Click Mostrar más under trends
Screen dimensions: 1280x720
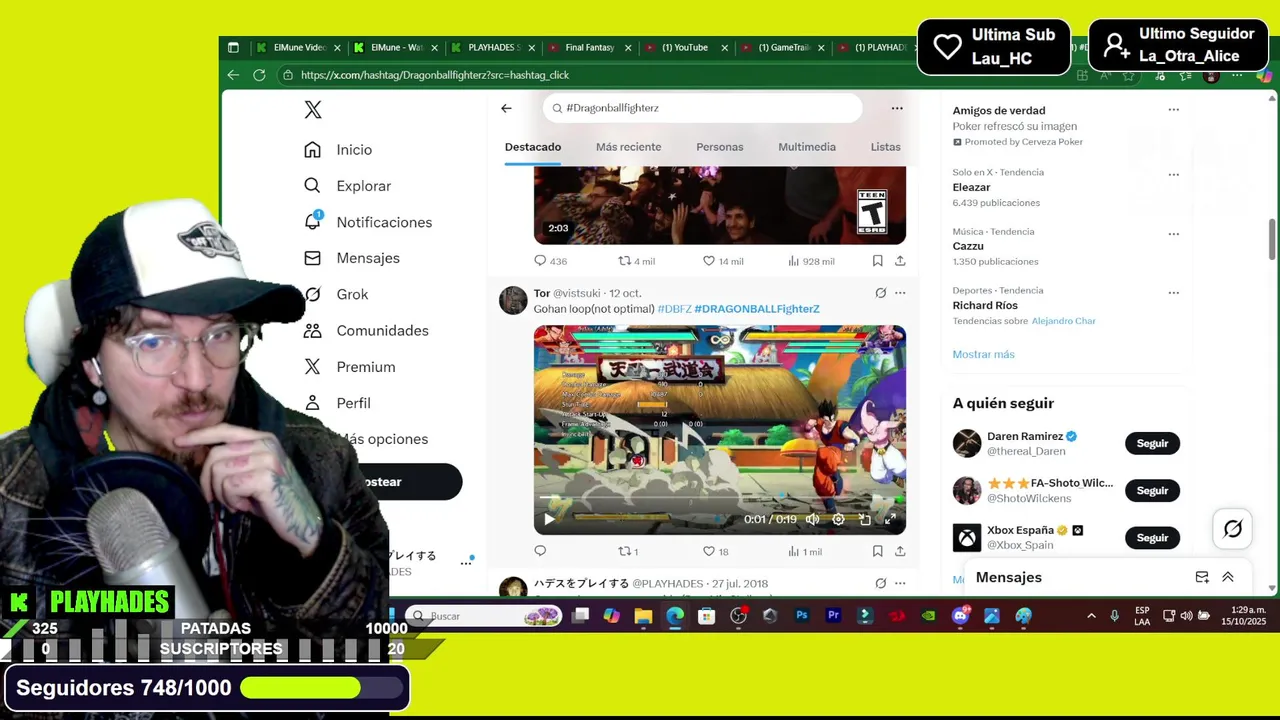[x=983, y=354]
